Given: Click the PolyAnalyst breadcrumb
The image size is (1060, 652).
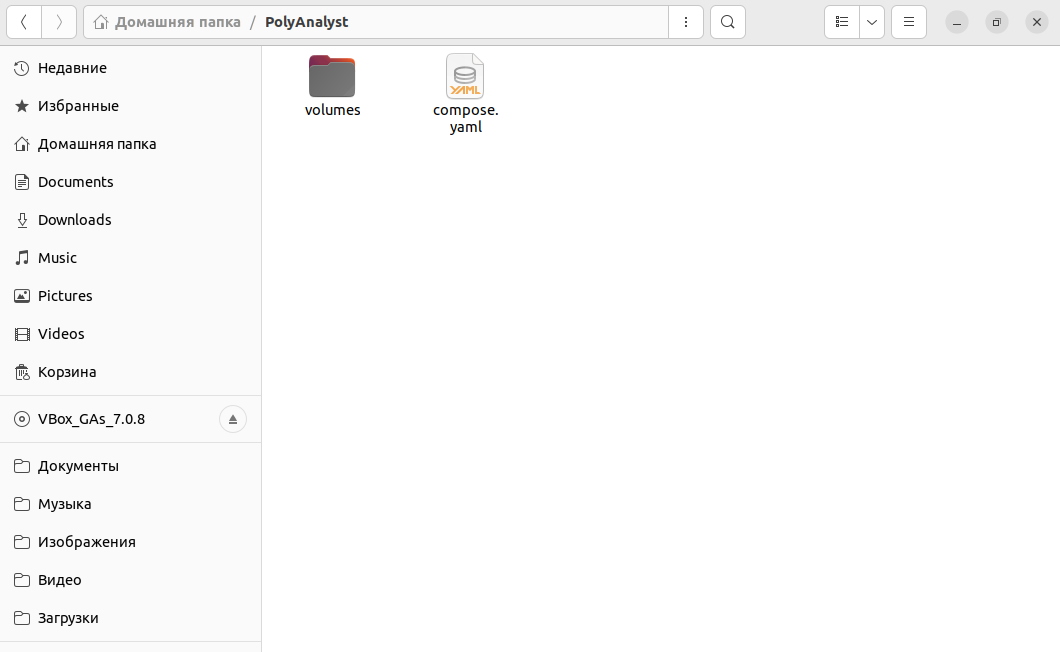Looking at the screenshot, I should (x=313, y=21).
